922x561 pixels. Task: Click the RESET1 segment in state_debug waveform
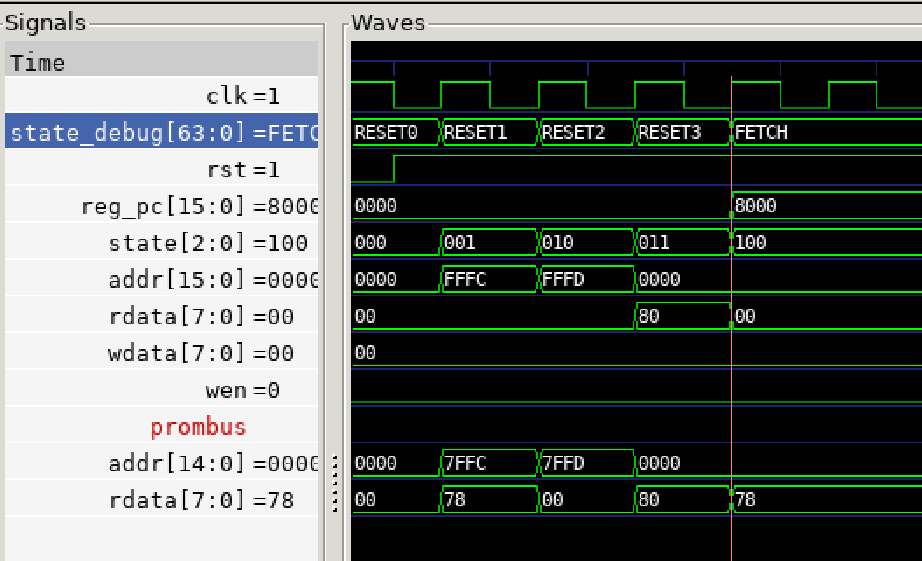pyautogui.click(x=489, y=132)
